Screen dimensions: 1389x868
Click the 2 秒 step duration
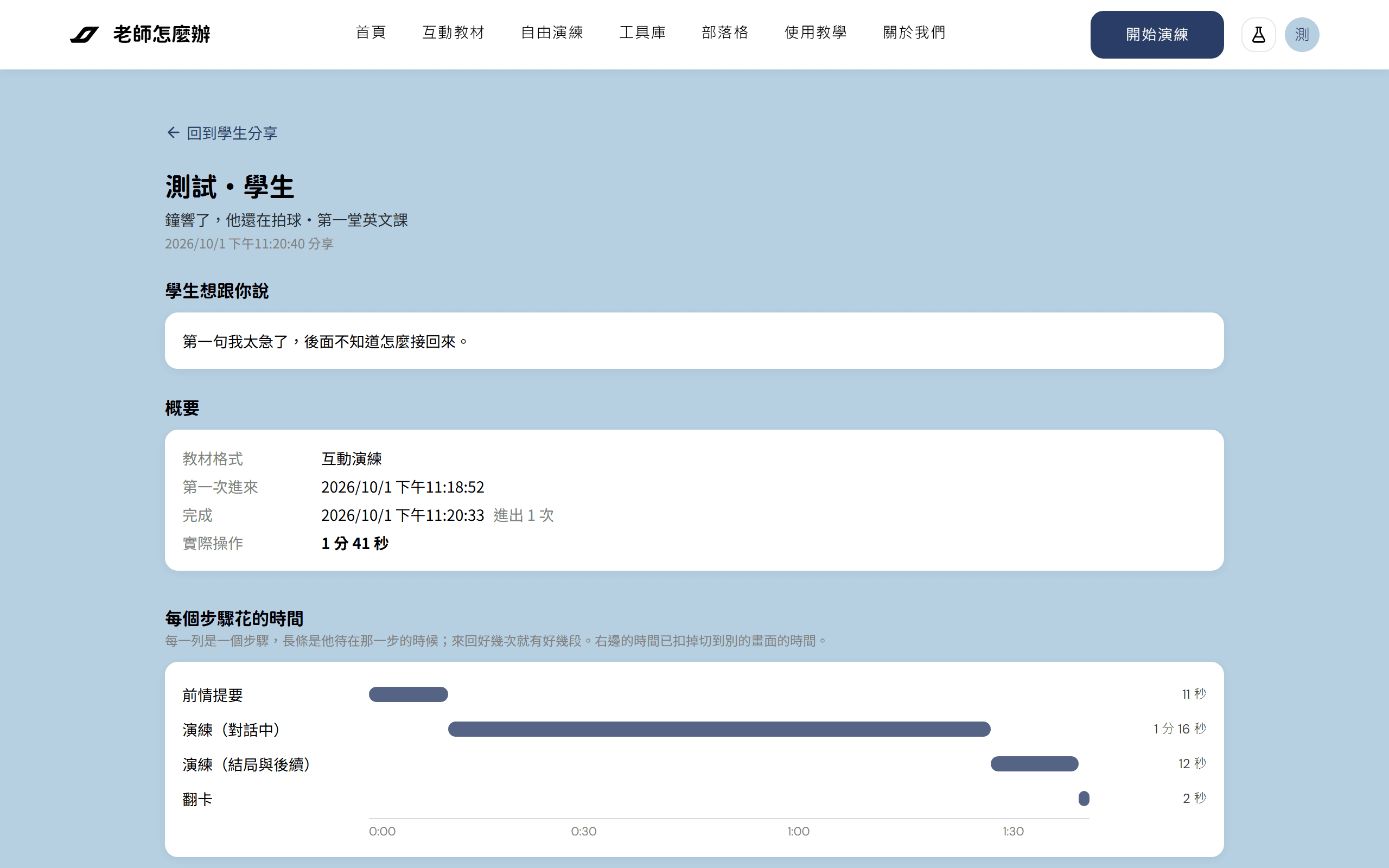tap(1194, 799)
